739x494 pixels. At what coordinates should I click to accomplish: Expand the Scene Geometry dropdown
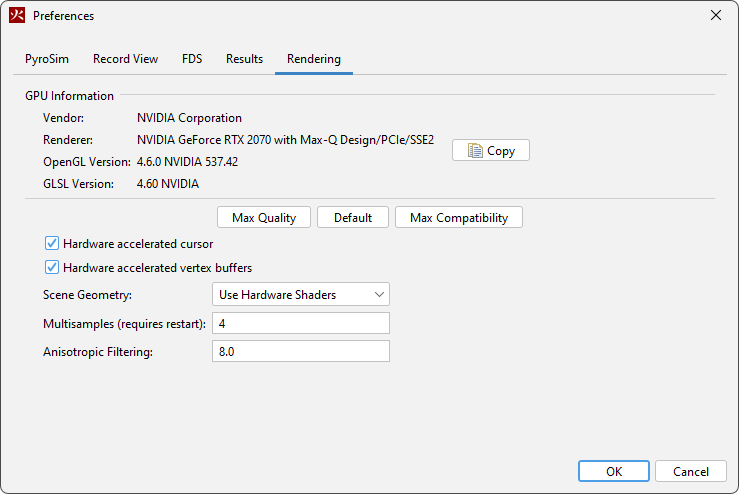301,294
